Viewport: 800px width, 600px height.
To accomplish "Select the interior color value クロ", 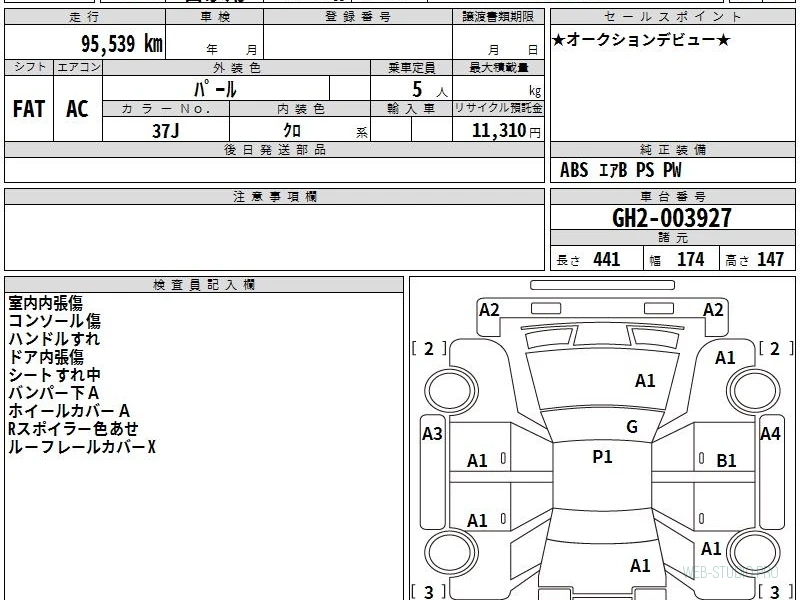I will 292,131.
